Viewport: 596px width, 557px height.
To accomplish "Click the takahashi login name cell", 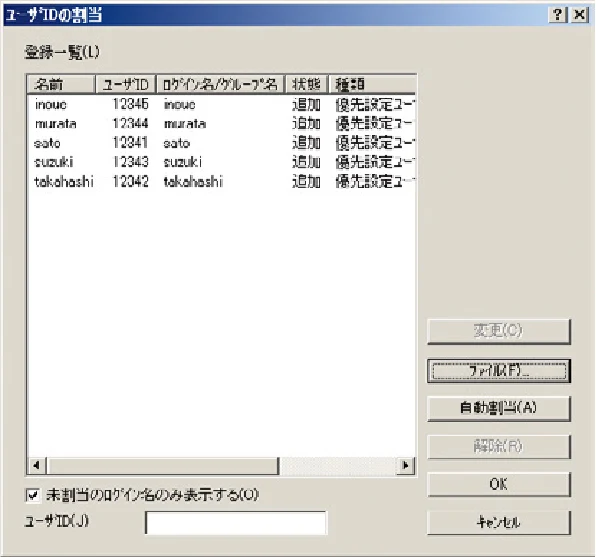I will [x=193, y=182].
